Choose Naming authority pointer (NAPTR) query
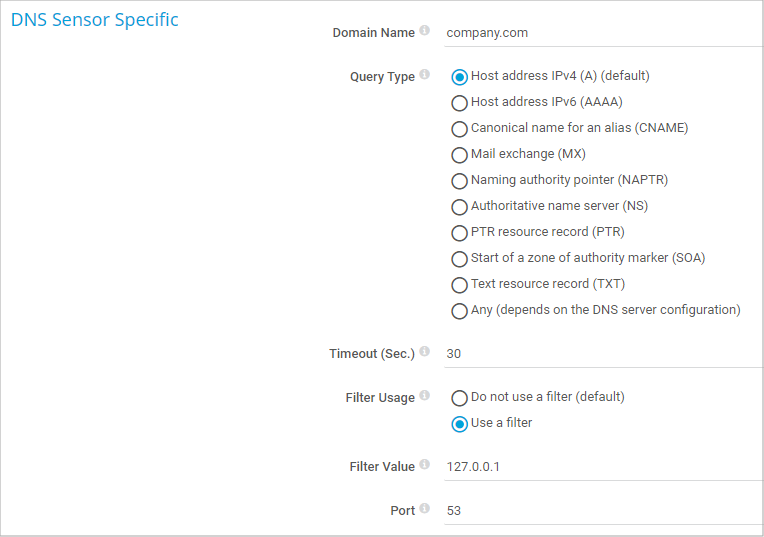This screenshot has height=537, width=764. pyautogui.click(x=460, y=180)
